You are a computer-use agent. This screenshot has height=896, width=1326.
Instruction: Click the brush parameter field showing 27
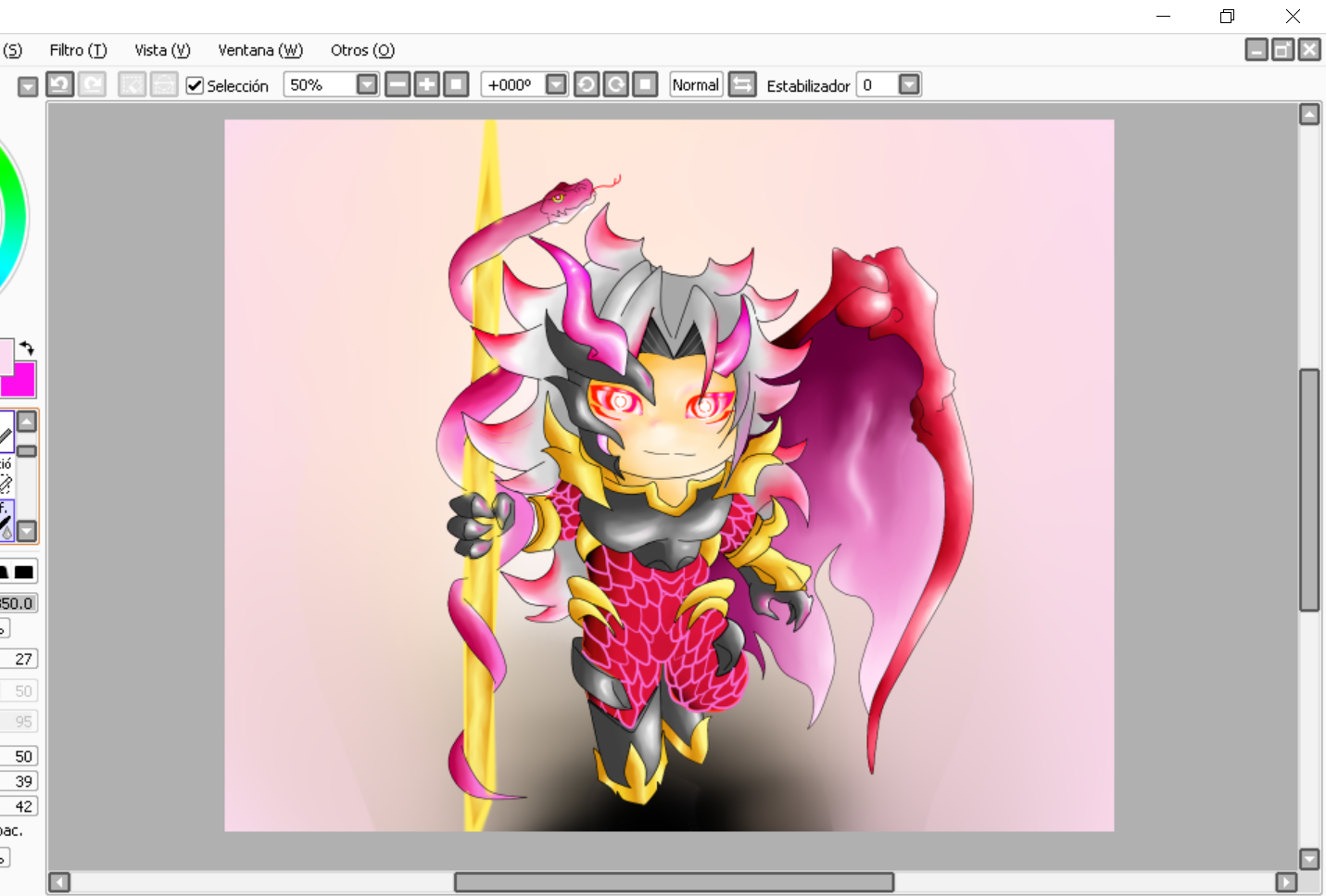coord(19,659)
